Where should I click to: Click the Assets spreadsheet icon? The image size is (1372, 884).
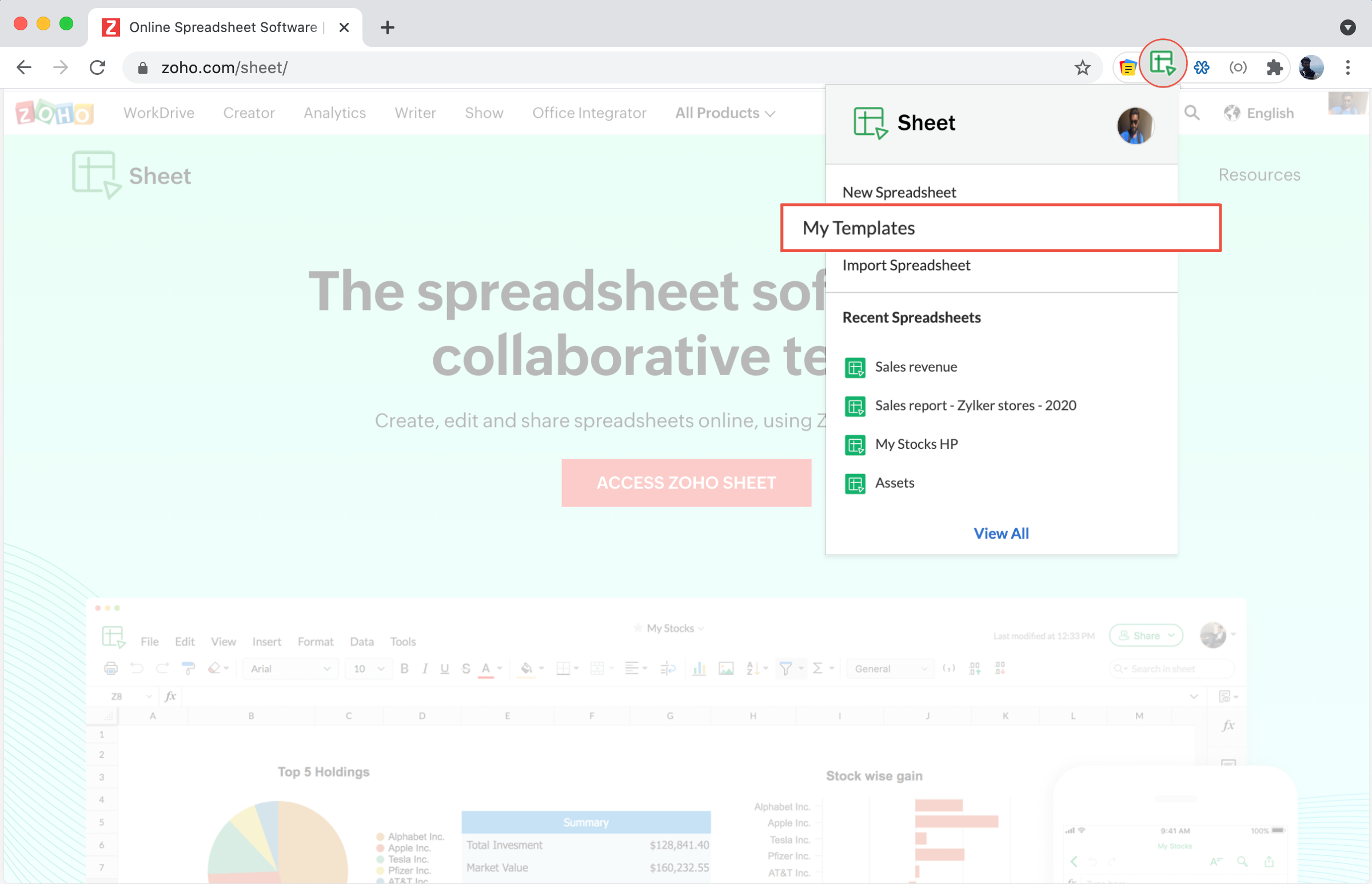coord(855,484)
